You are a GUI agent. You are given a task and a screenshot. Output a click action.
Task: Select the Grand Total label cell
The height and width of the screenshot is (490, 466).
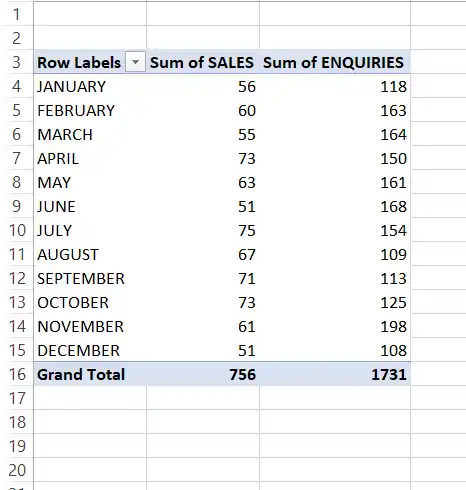90,374
